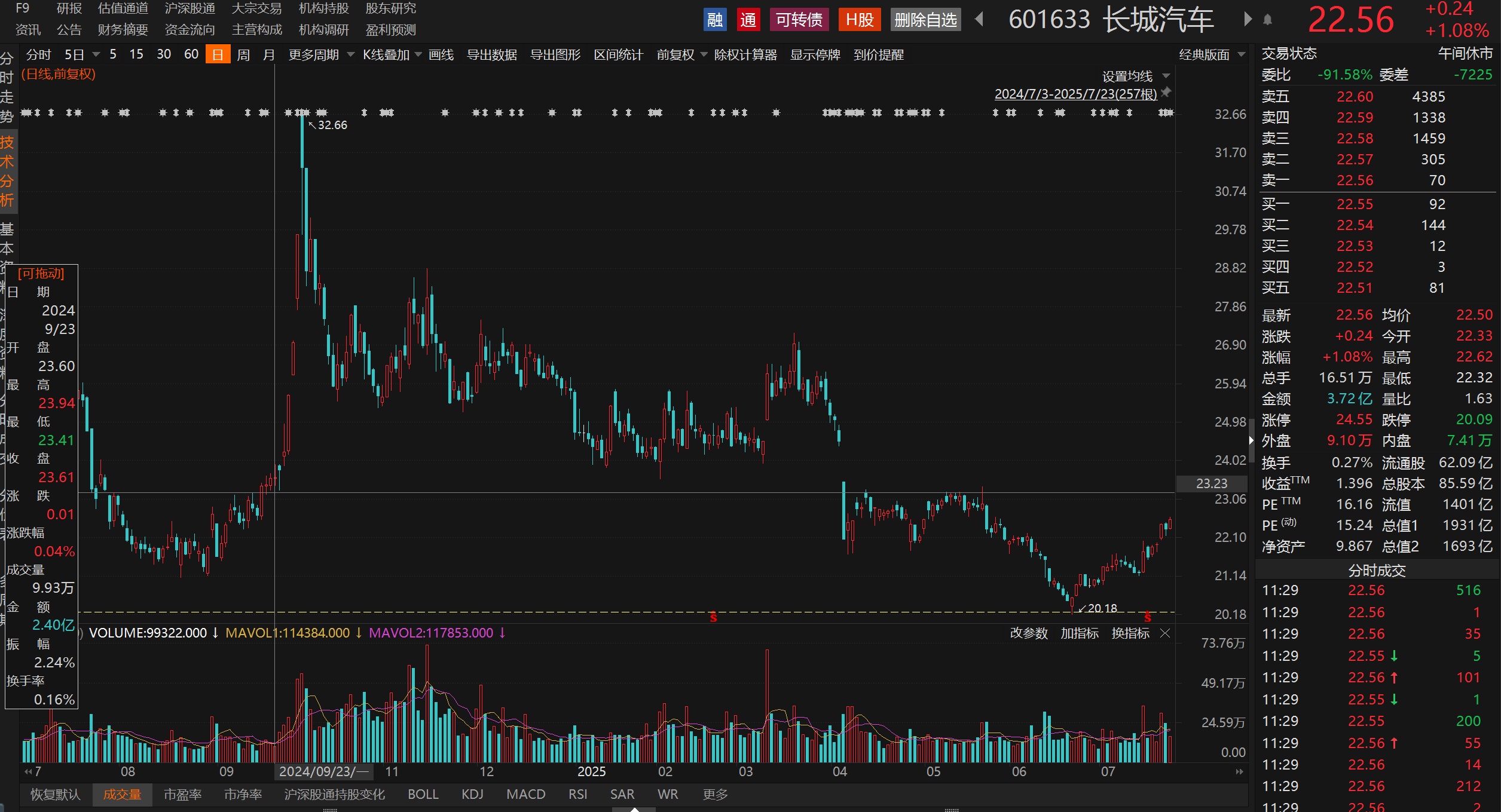The width and height of the screenshot is (1501, 812).
Task: Switch to the 市盈率 indicator tab
Action: coord(182,794)
